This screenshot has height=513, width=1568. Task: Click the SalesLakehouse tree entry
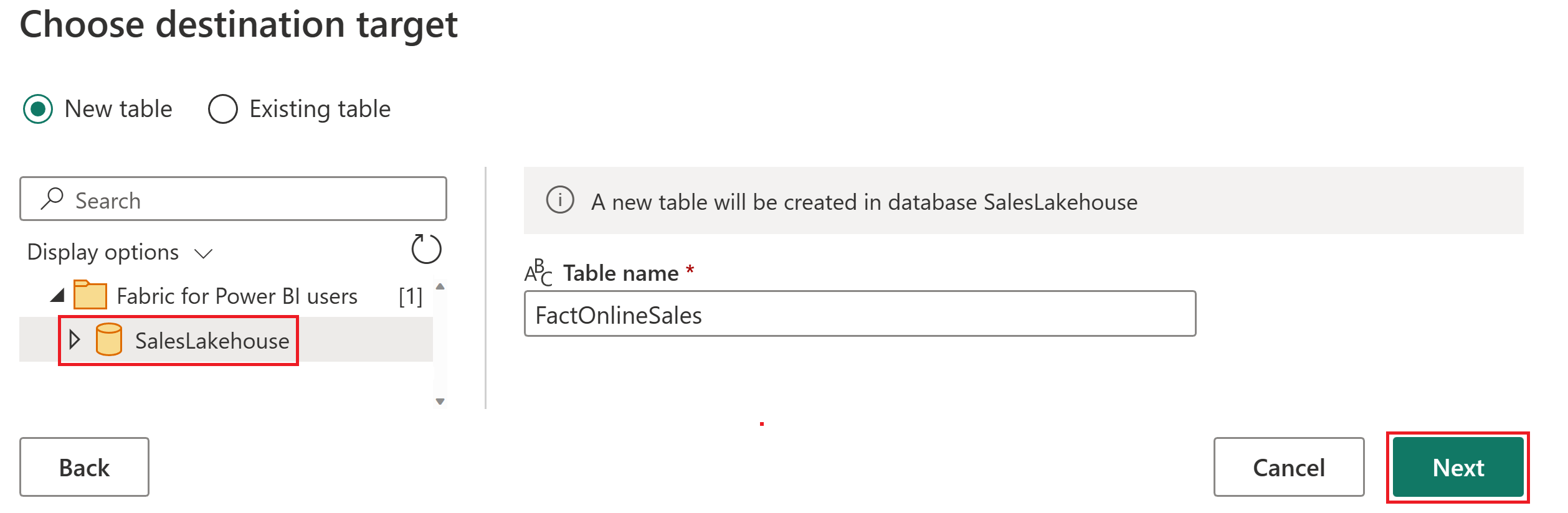pyautogui.click(x=212, y=340)
